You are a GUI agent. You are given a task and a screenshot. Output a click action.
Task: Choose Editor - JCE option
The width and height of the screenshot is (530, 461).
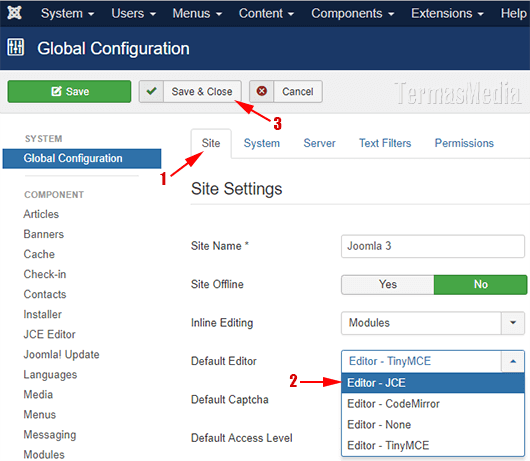pos(433,383)
